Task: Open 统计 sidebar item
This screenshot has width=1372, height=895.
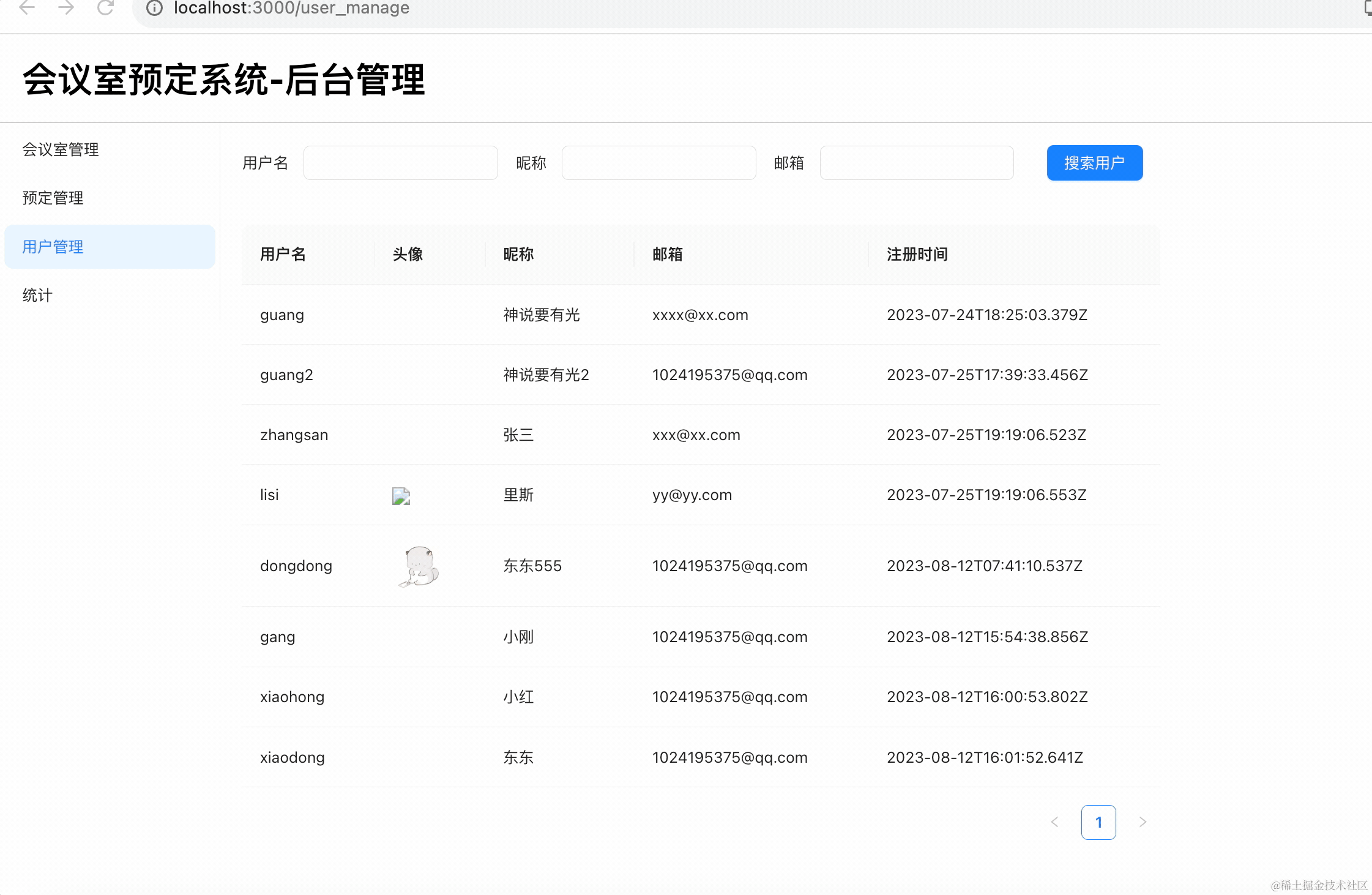Action: [37, 295]
